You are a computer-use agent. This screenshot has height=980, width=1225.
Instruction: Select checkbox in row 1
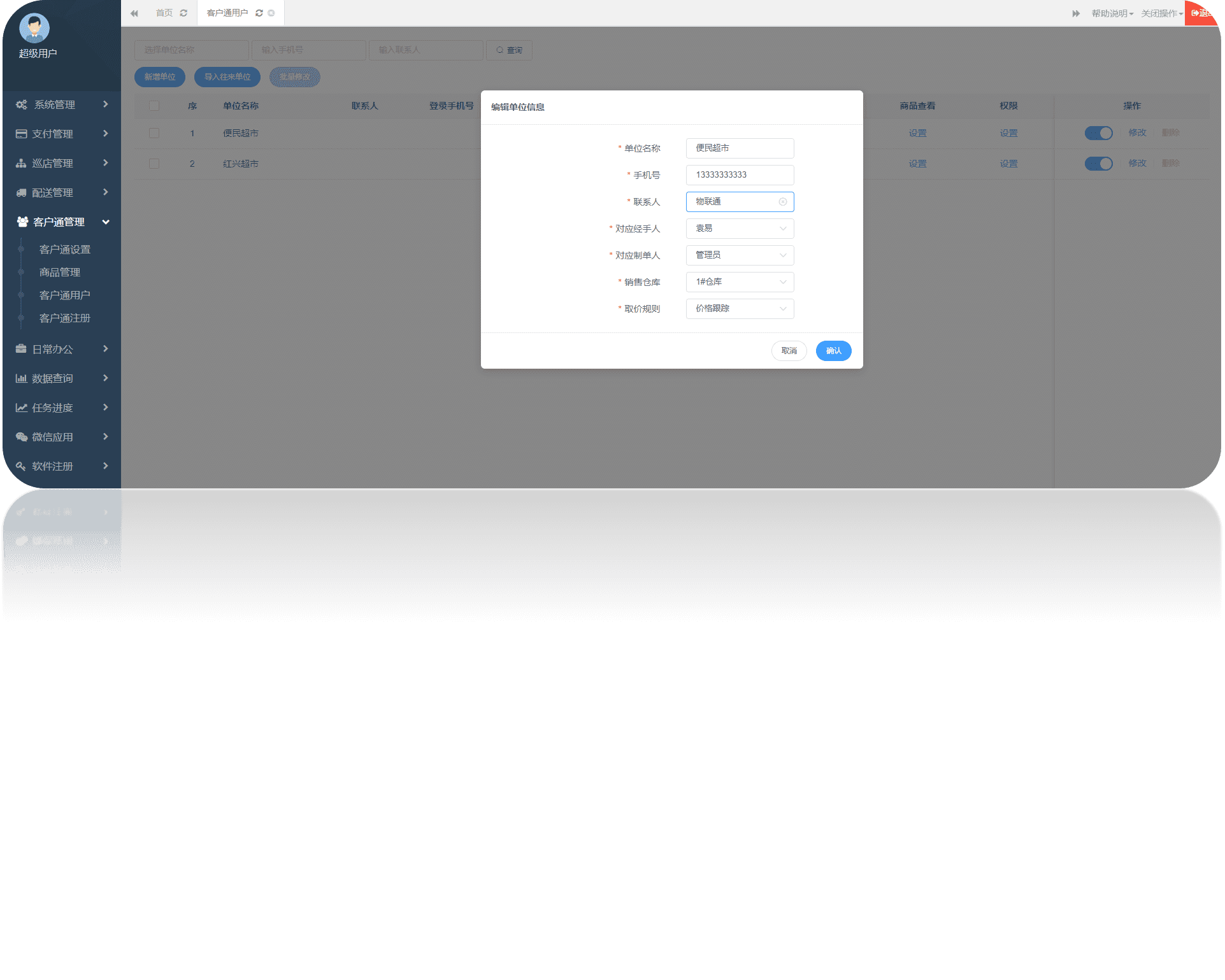click(154, 132)
